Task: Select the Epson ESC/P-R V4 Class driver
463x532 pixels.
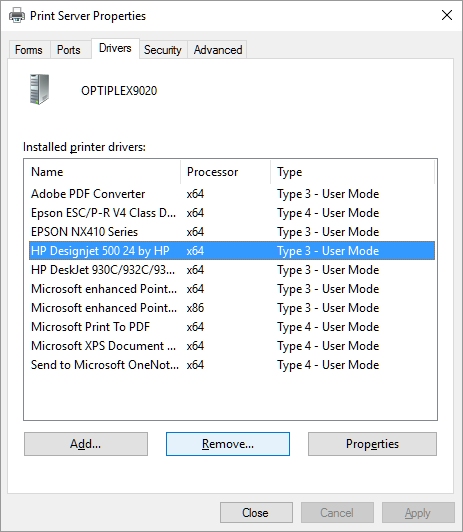Action: (x=232, y=213)
